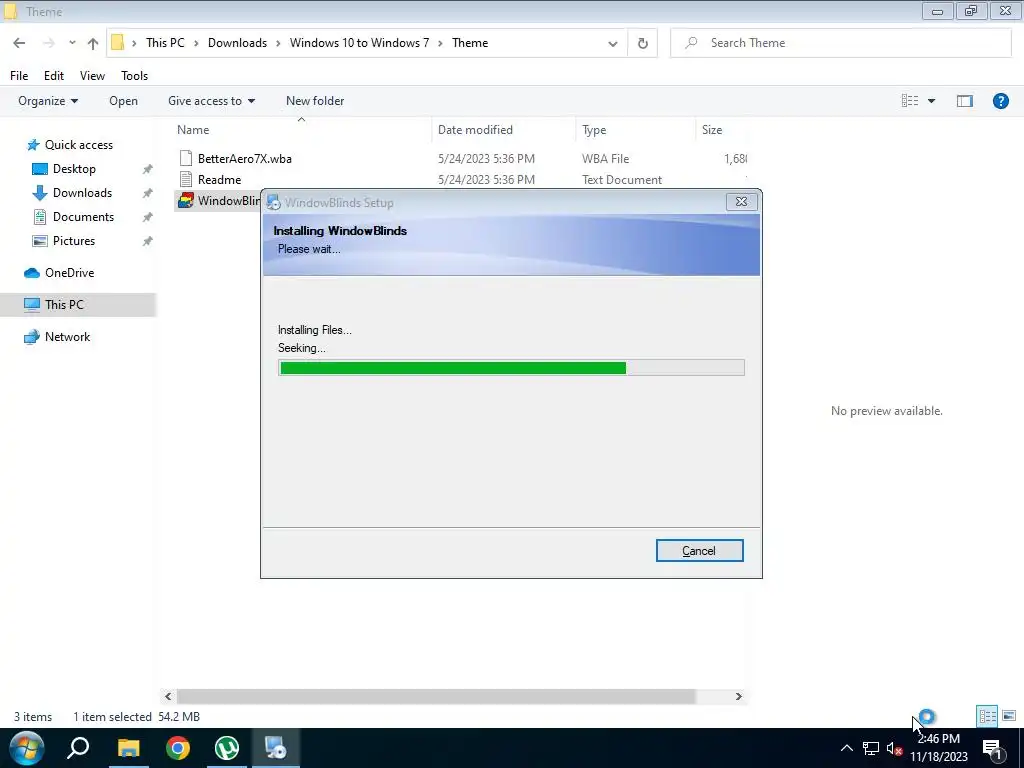Open uTorrent from the taskbar
Screen dimensions: 1024x768
[227, 748]
